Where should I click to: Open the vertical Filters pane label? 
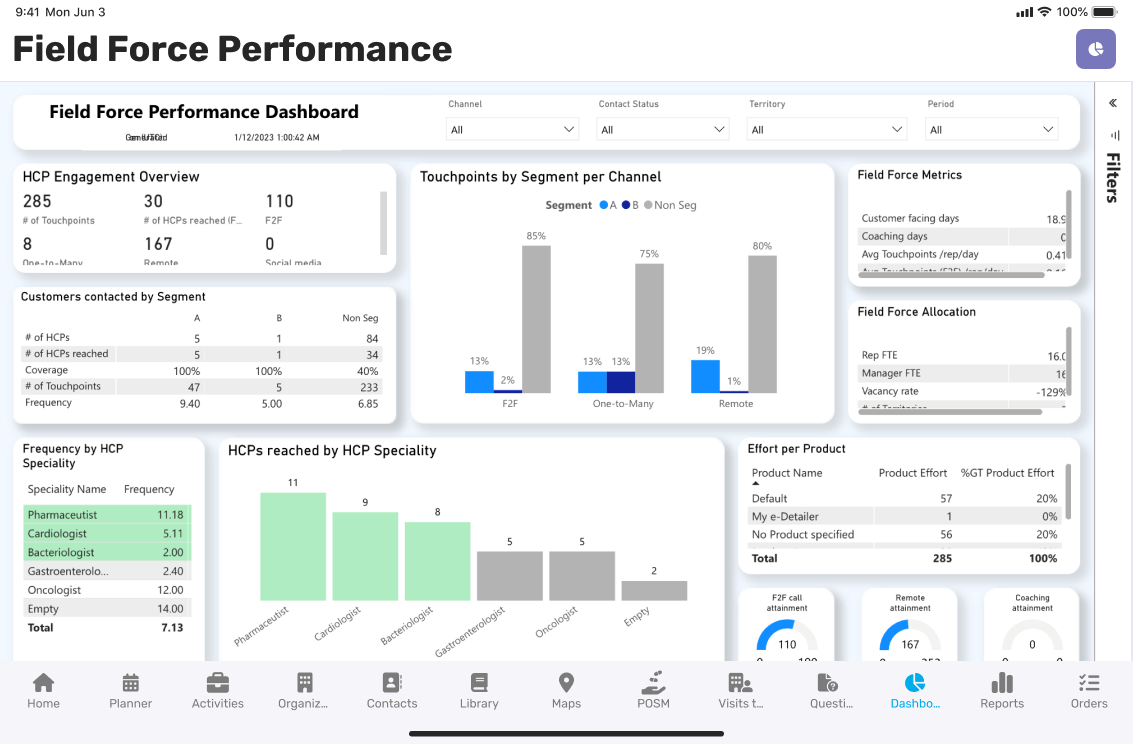click(x=1113, y=178)
